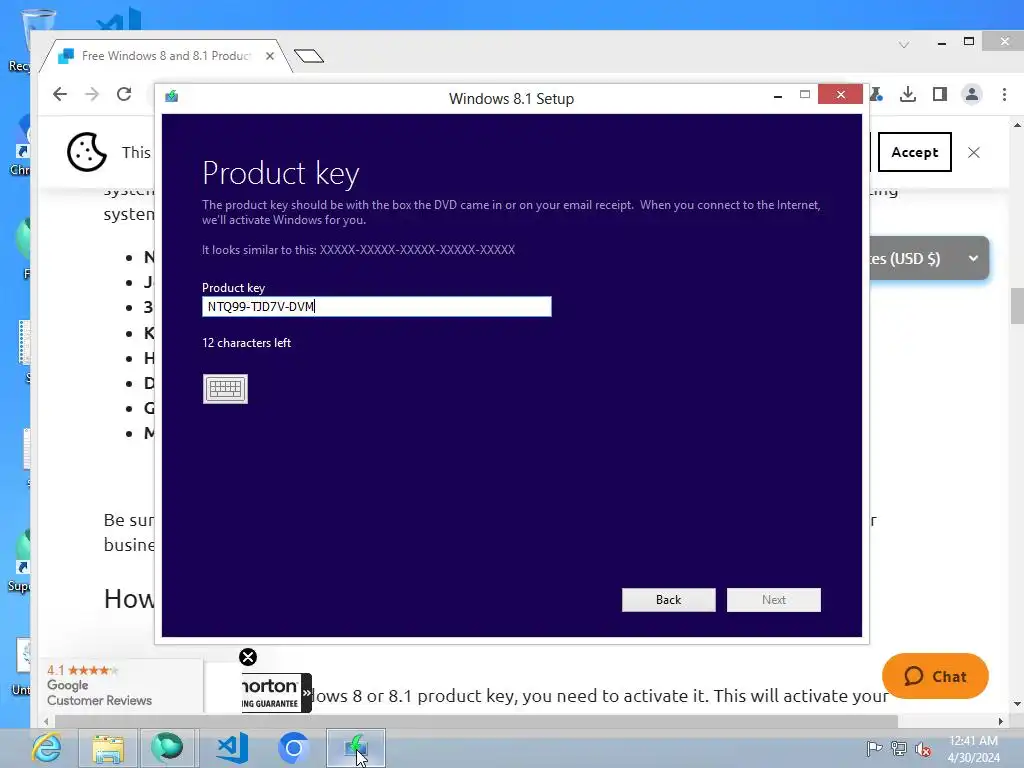Select the Free Windows 8 and 8.1 Product tab
Viewport: 1024px width, 768px height.
(x=165, y=56)
